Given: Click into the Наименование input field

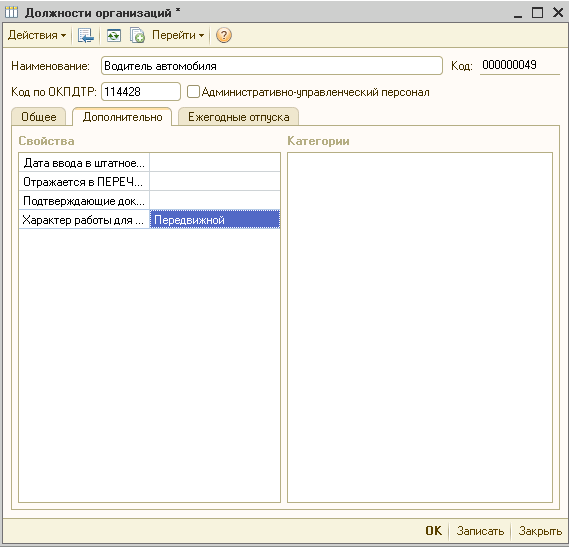Looking at the screenshot, I should click(x=272, y=66).
